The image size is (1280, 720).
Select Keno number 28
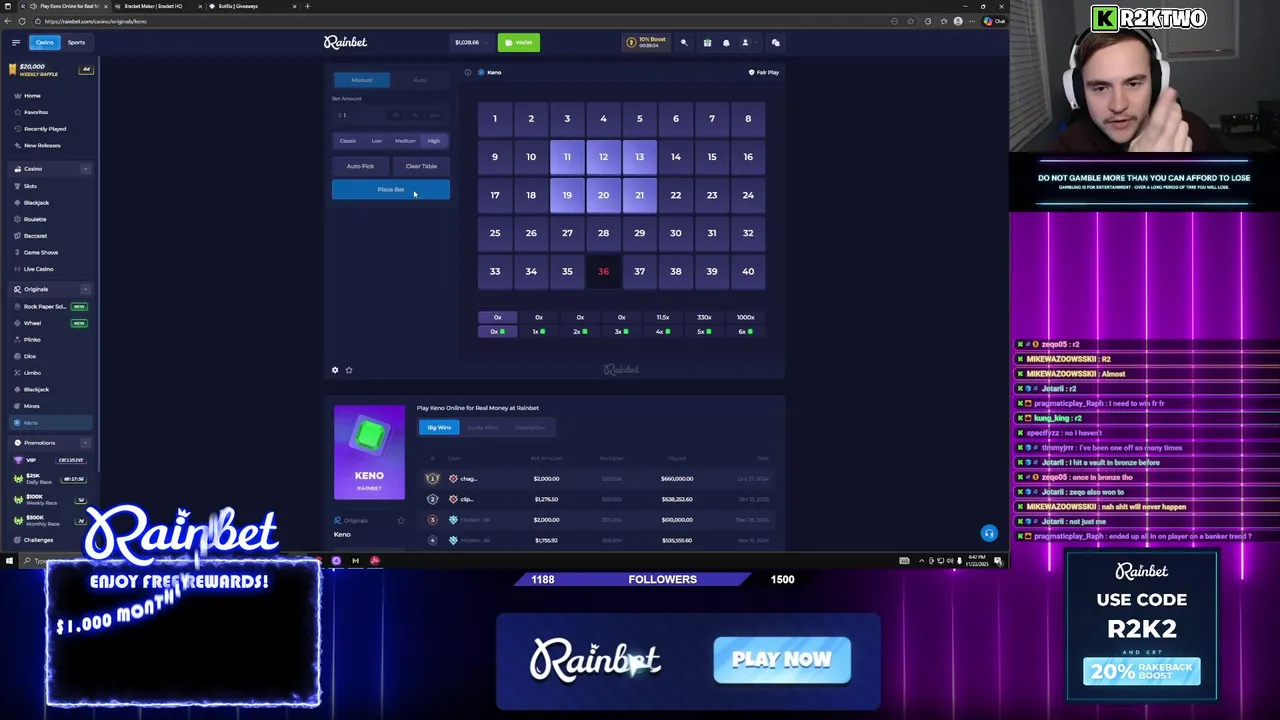pos(603,233)
